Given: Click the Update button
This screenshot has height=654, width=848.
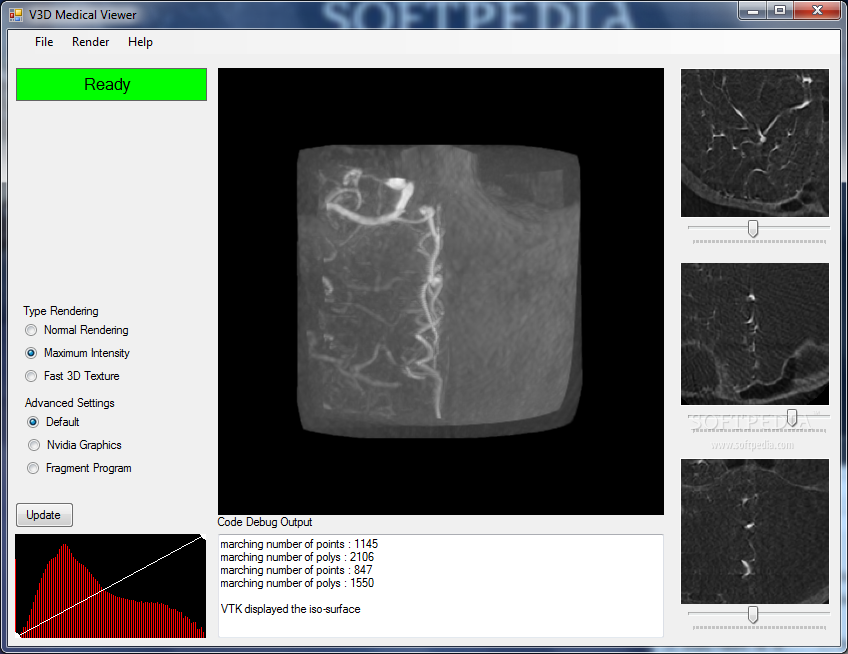Looking at the screenshot, I should tap(44, 515).
